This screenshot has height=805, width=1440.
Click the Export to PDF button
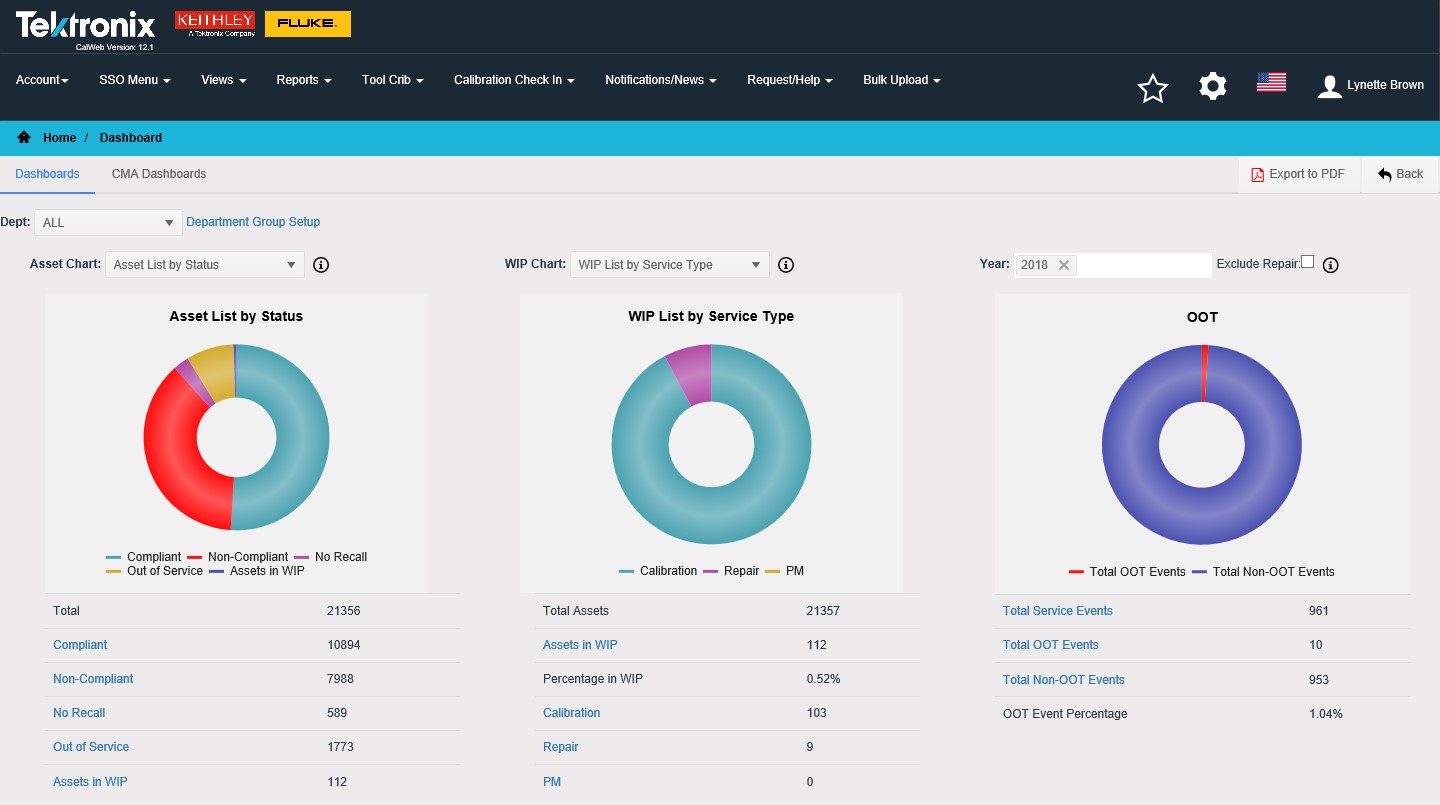1298,174
